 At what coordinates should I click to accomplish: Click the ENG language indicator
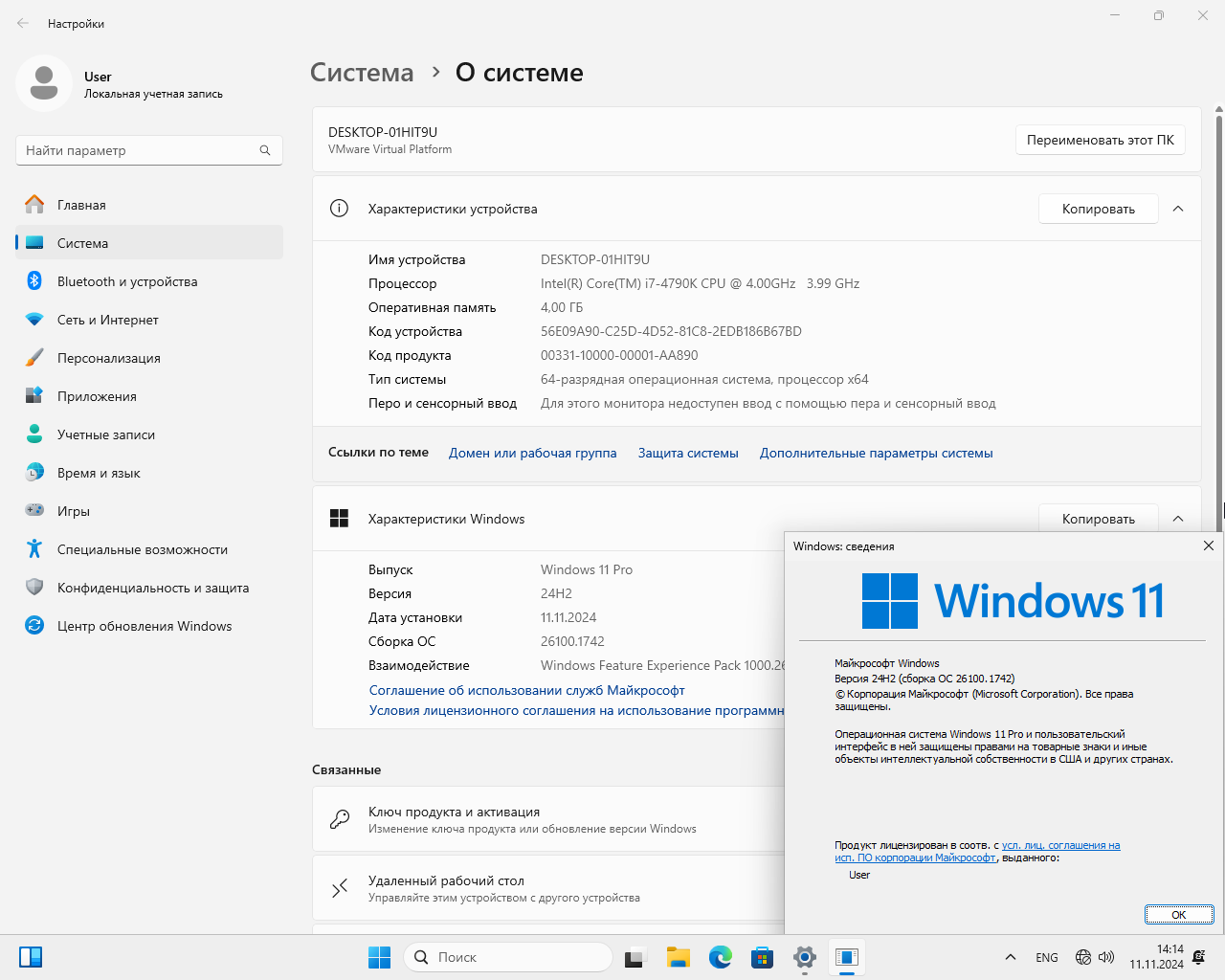pyautogui.click(x=1047, y=957)
